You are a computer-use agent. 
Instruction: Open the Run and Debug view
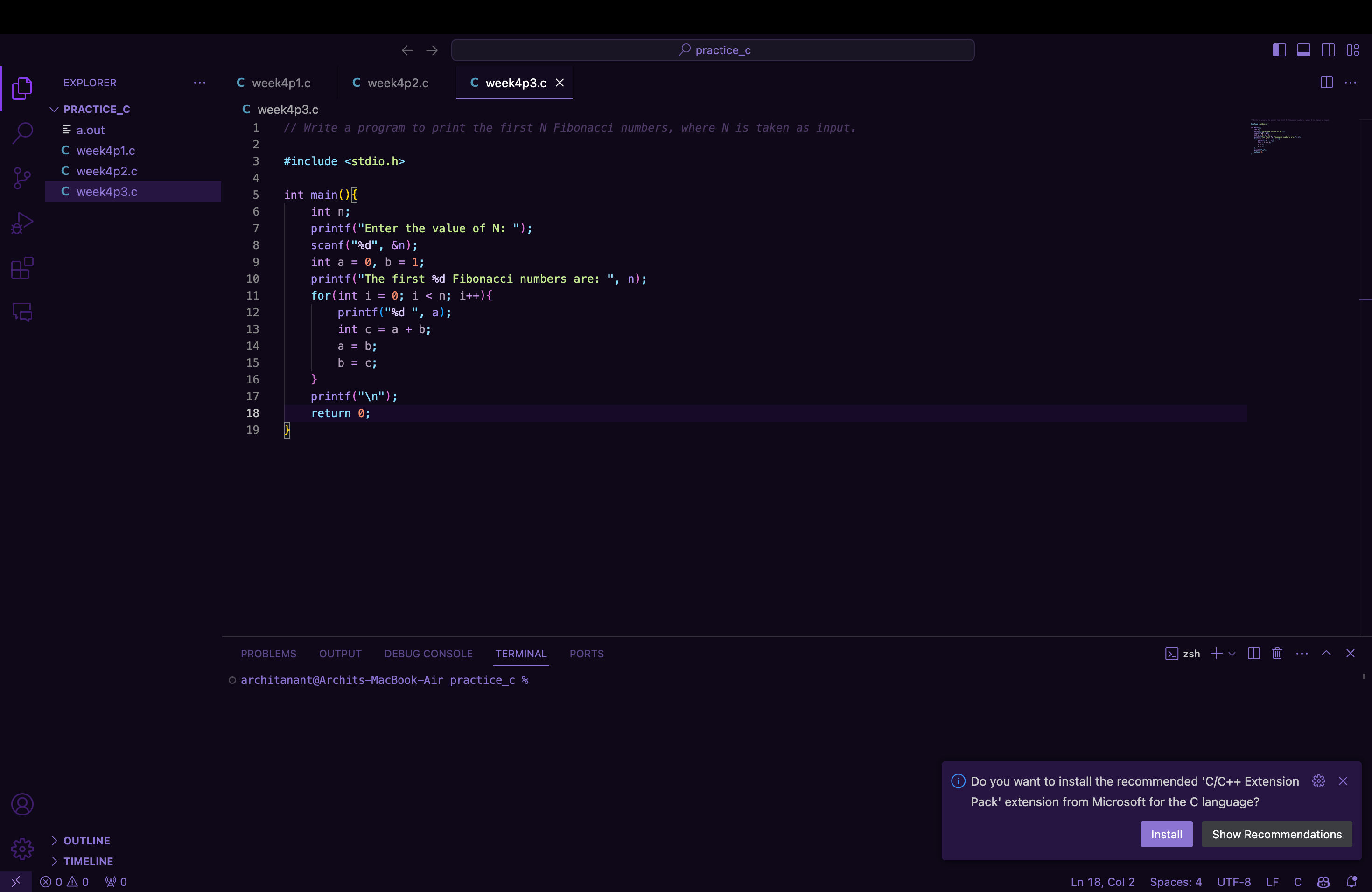[22, 223]
